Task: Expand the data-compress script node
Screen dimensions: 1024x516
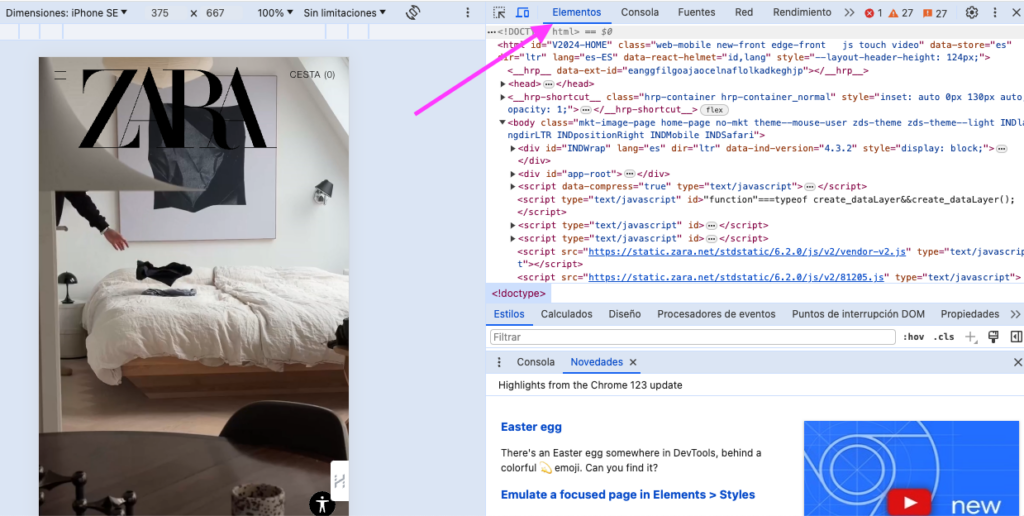Action: [x=513, y=187]
